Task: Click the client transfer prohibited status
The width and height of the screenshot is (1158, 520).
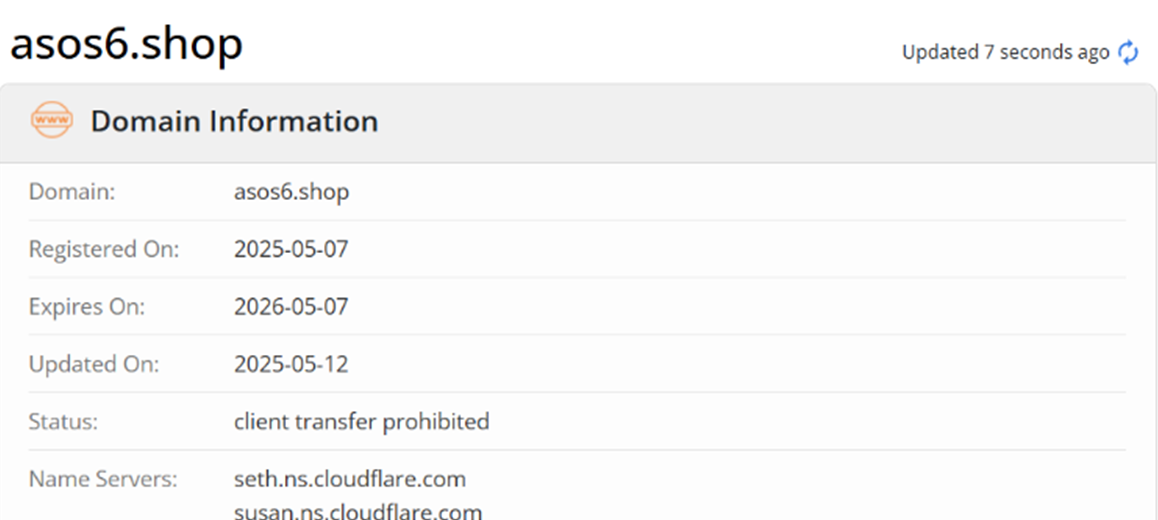Action: 361,422
